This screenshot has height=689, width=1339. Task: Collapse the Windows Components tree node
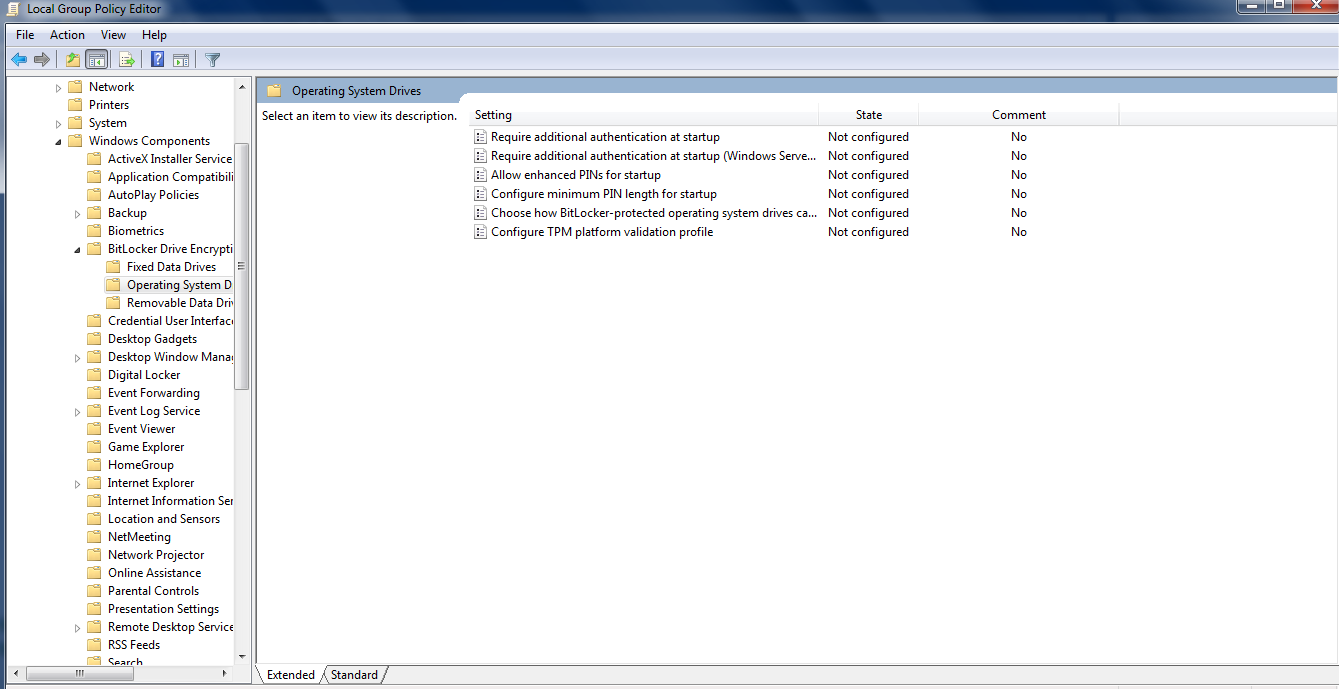coord(59,141)
